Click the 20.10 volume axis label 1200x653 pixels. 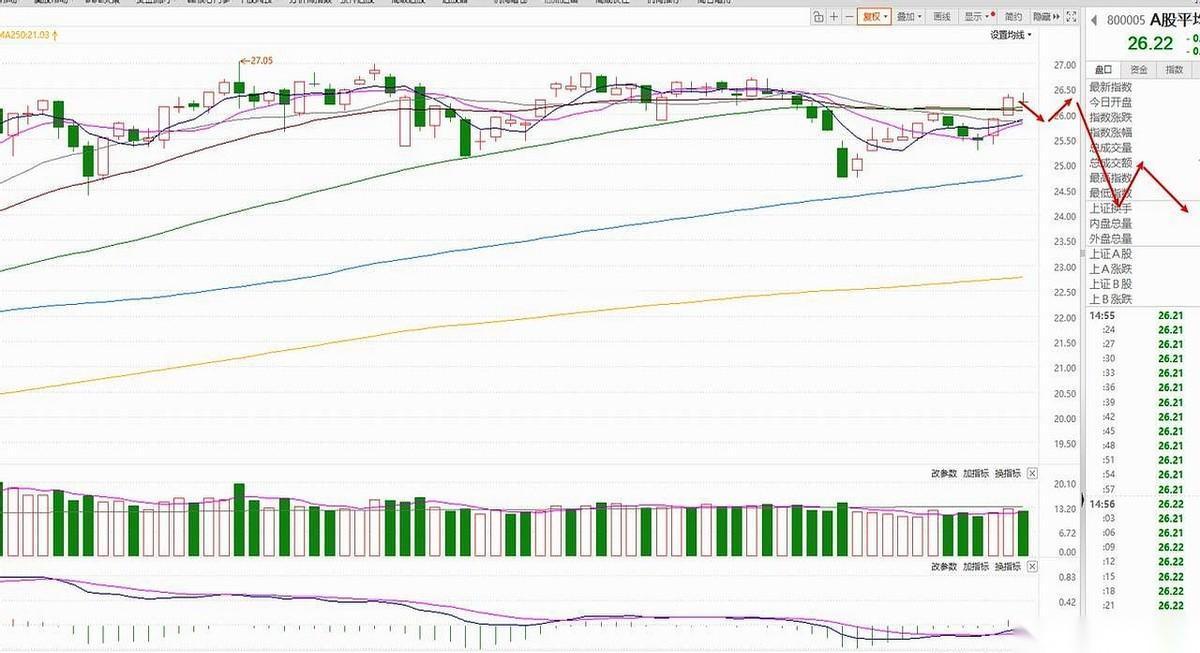click(x=1064, y=485)
